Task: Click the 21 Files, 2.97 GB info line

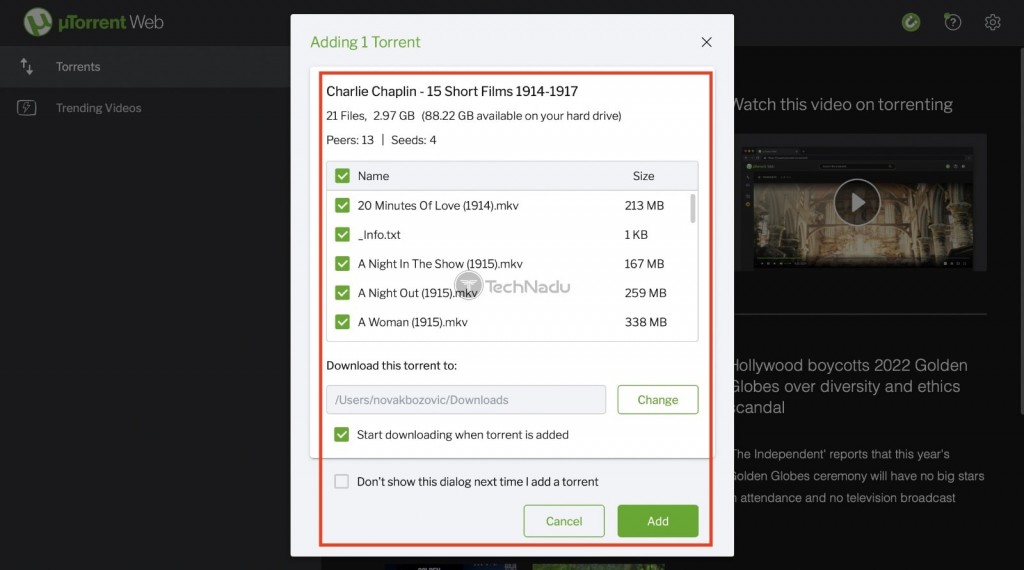Action: (x=473, y=116)
